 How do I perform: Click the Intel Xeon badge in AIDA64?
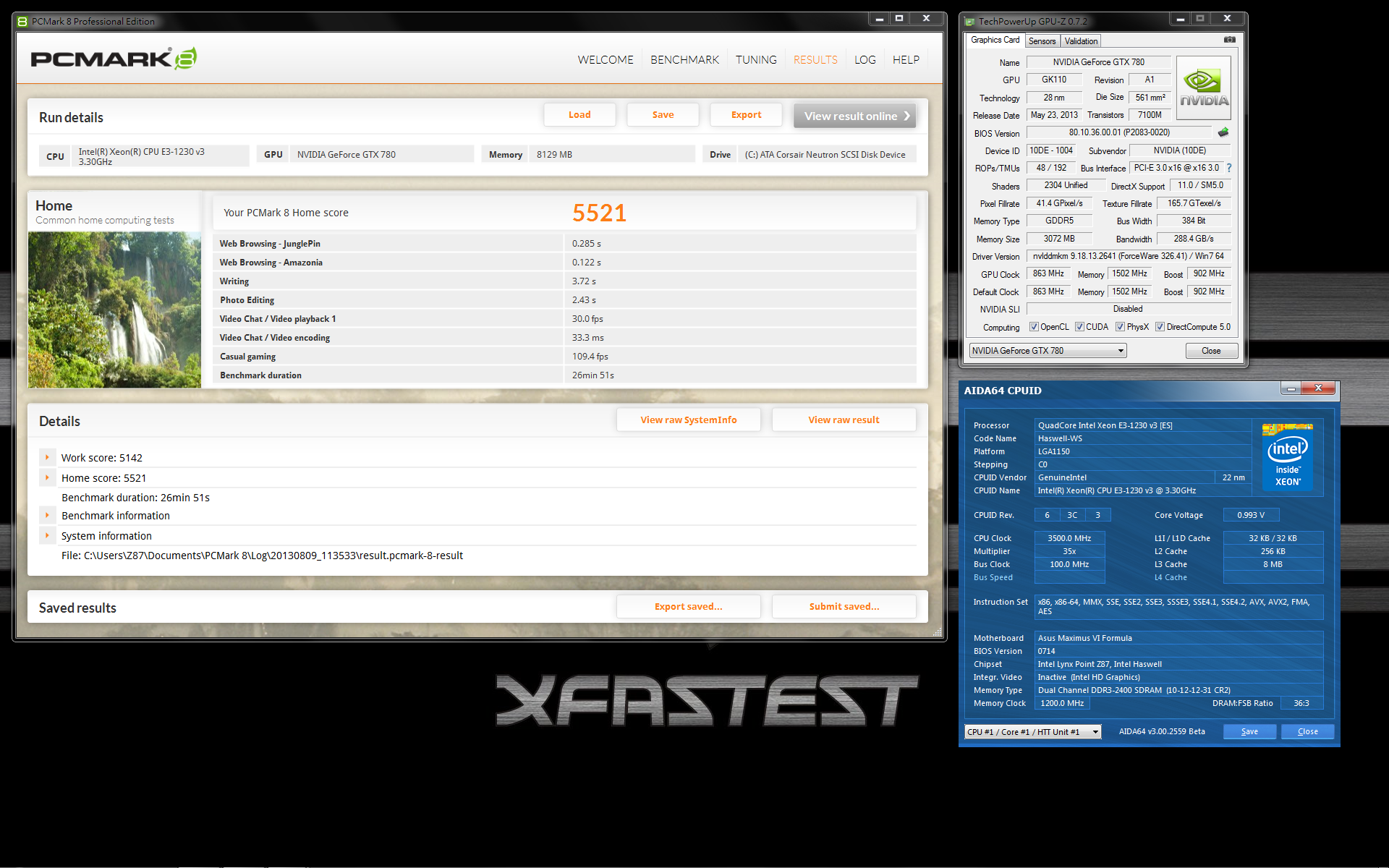[1287, 458]
